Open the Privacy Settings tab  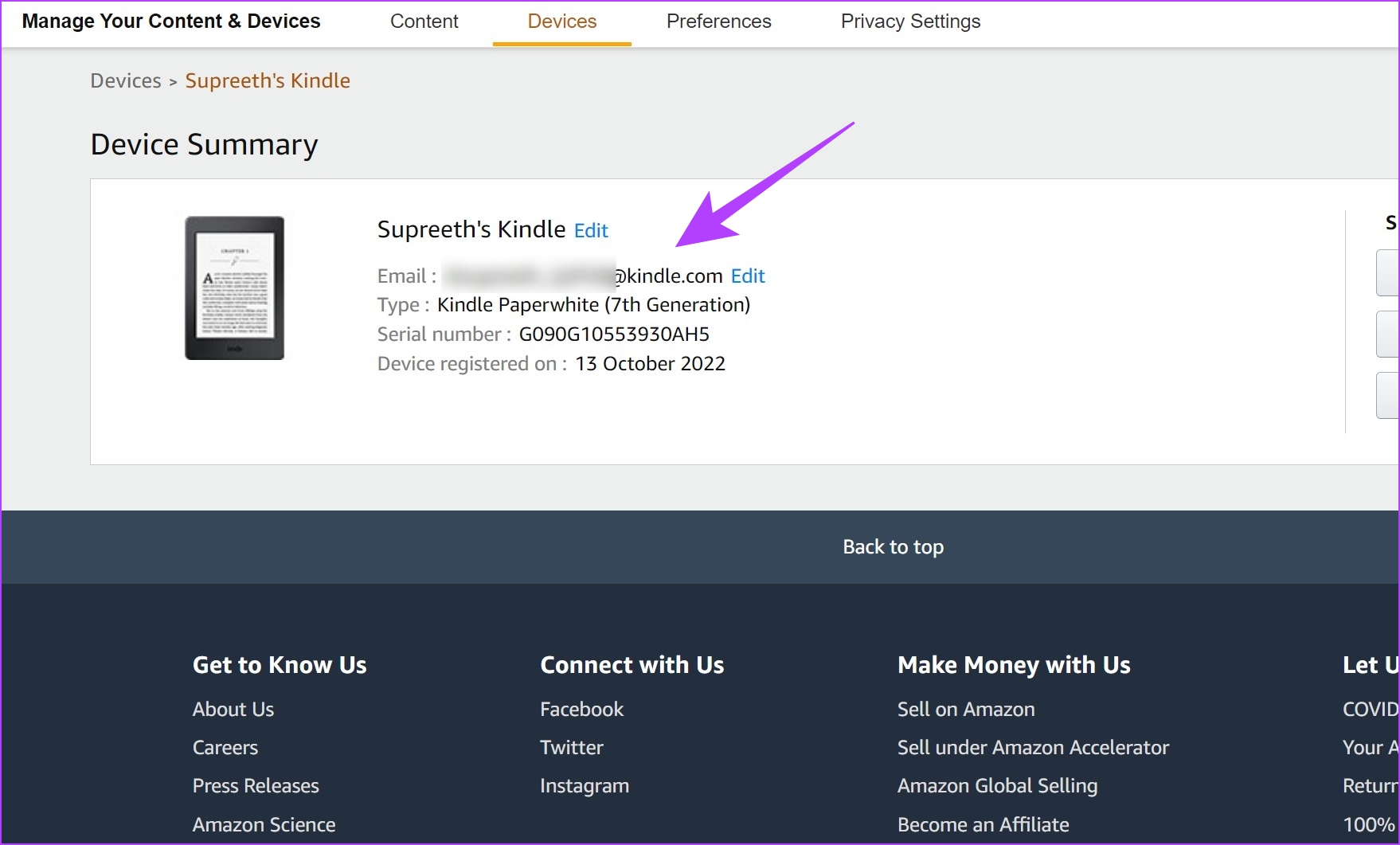(910, 22)
